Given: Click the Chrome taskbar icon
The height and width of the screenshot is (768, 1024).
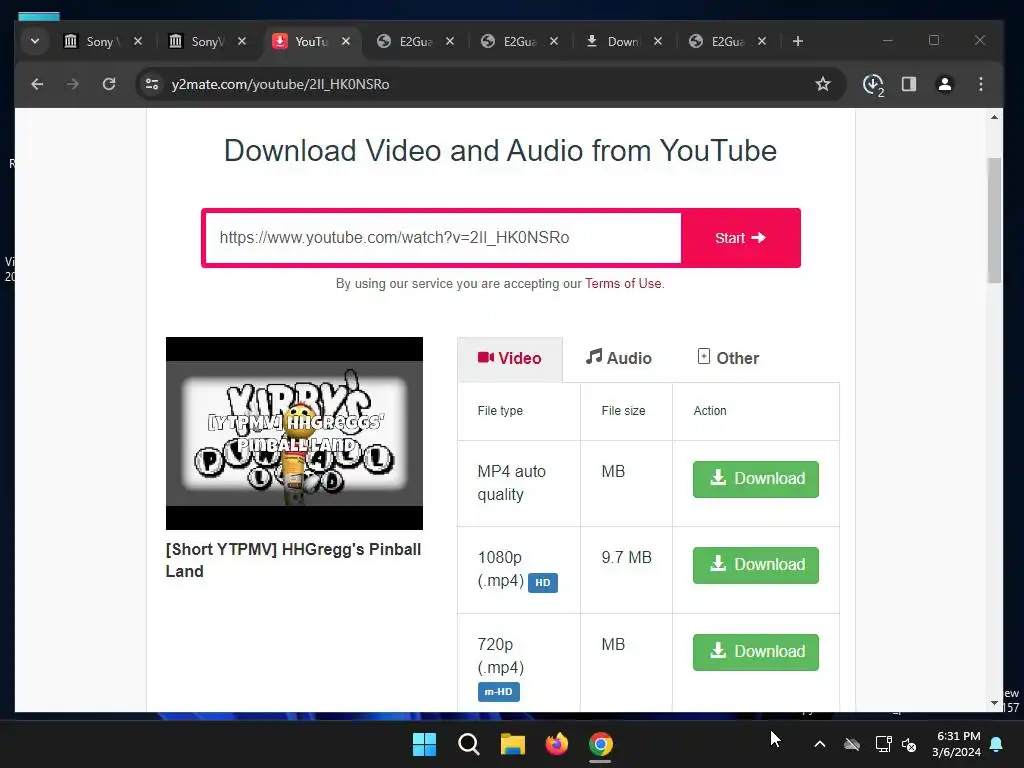Looking at the screenshot, I should (601, 744).
